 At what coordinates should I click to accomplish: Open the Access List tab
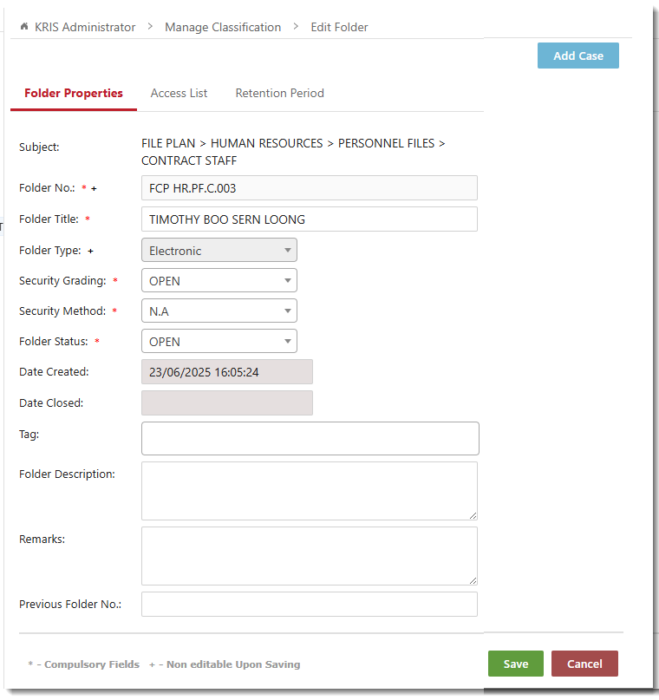[179, 93]
